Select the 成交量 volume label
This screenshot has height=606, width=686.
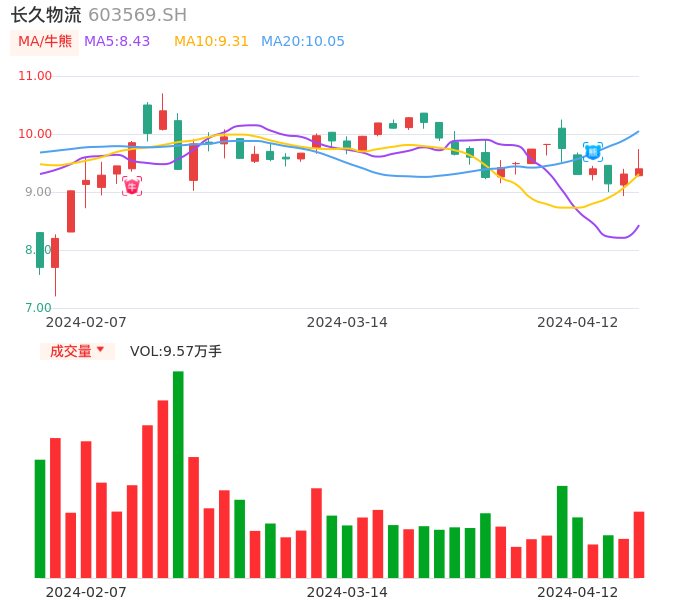70,351
